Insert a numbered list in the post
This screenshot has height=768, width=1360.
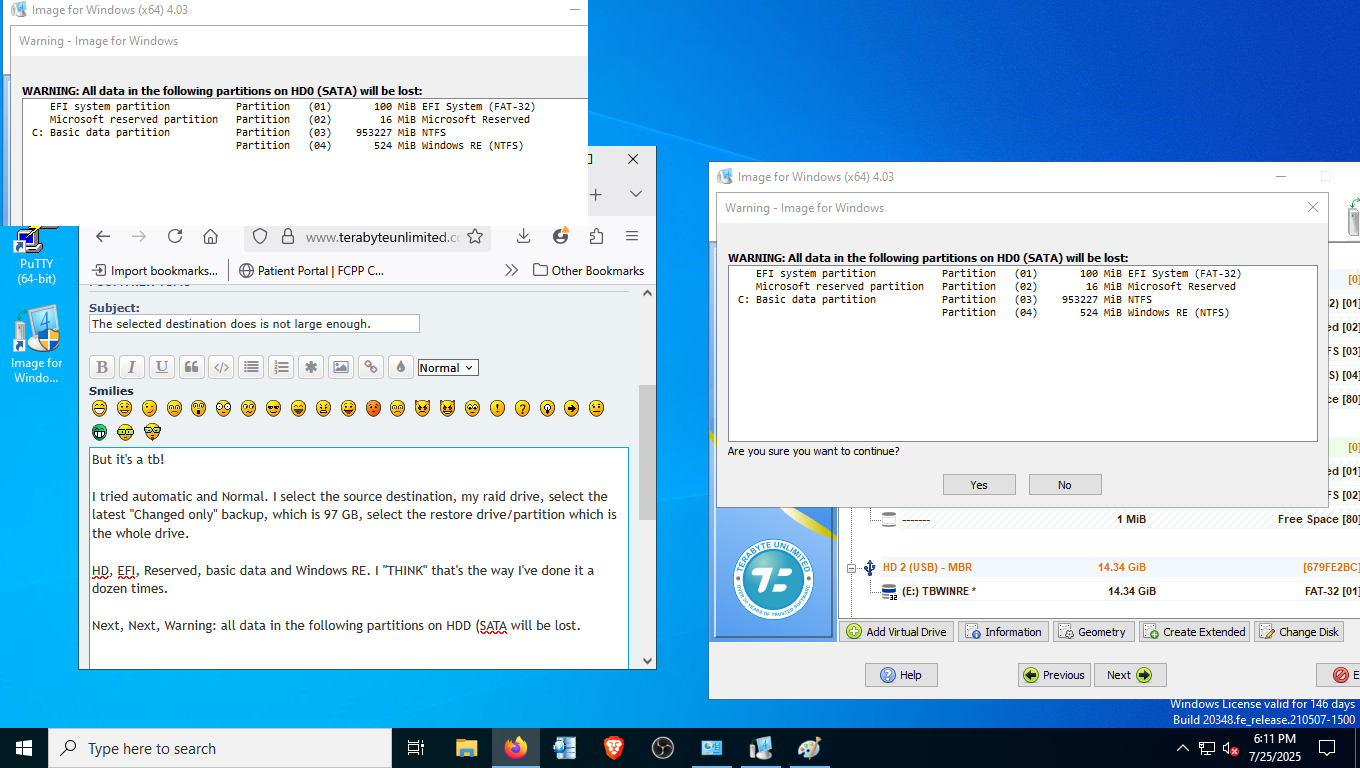281,367
